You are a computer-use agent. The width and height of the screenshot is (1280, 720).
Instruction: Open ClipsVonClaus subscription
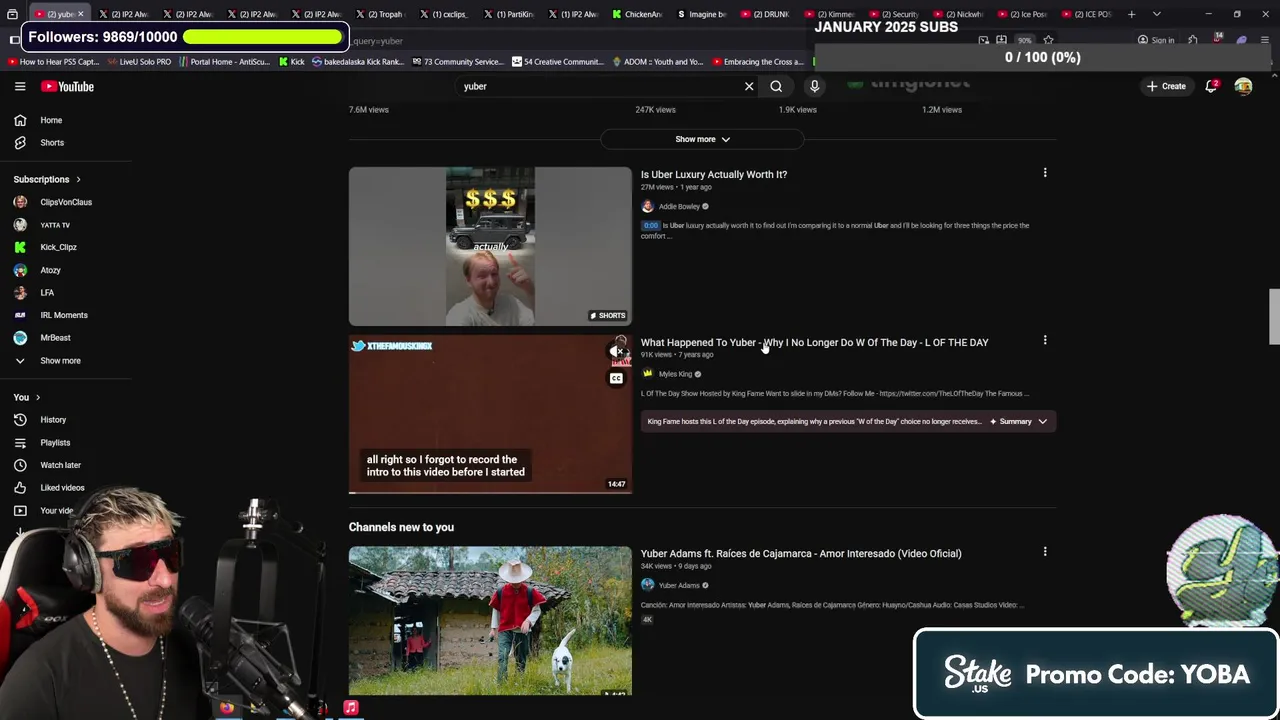(66, 202)
